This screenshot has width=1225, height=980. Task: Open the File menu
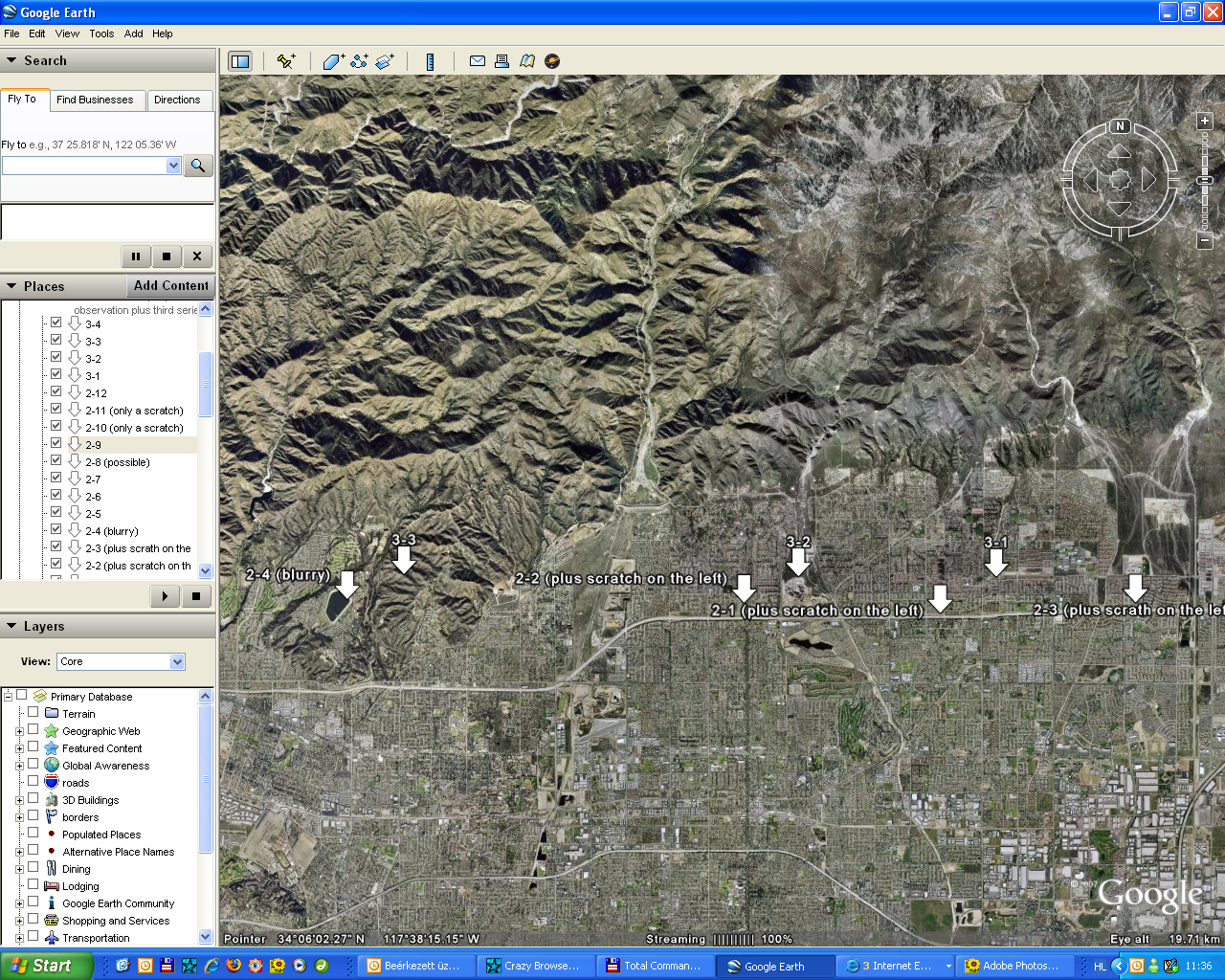pyautogui.click(x=11, y=33)
